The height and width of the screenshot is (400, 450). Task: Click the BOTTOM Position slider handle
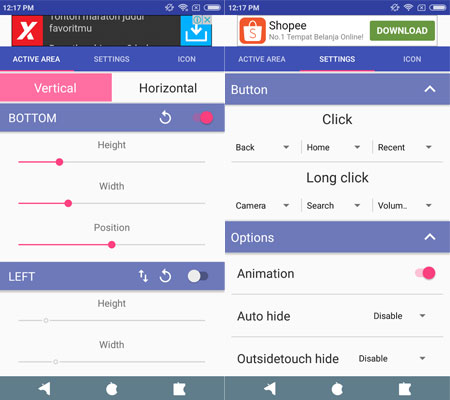click(x=112, y=245)
